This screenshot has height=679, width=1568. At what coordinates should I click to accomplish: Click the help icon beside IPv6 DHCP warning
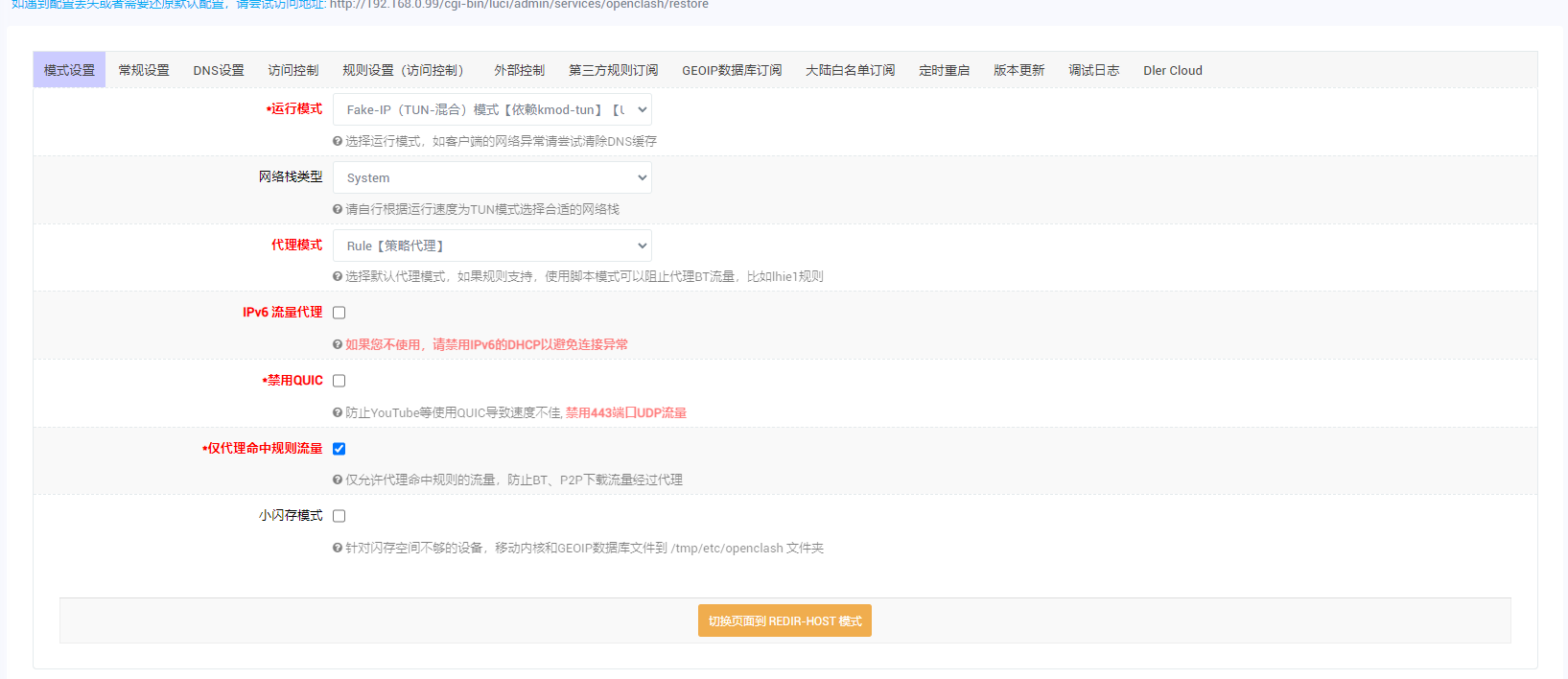click(338, 344)
